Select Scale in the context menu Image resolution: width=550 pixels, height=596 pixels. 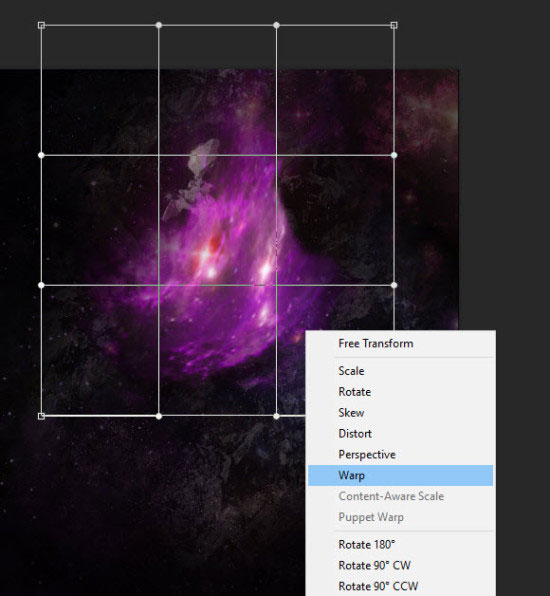pyautogui.click(x=400, y=371)
